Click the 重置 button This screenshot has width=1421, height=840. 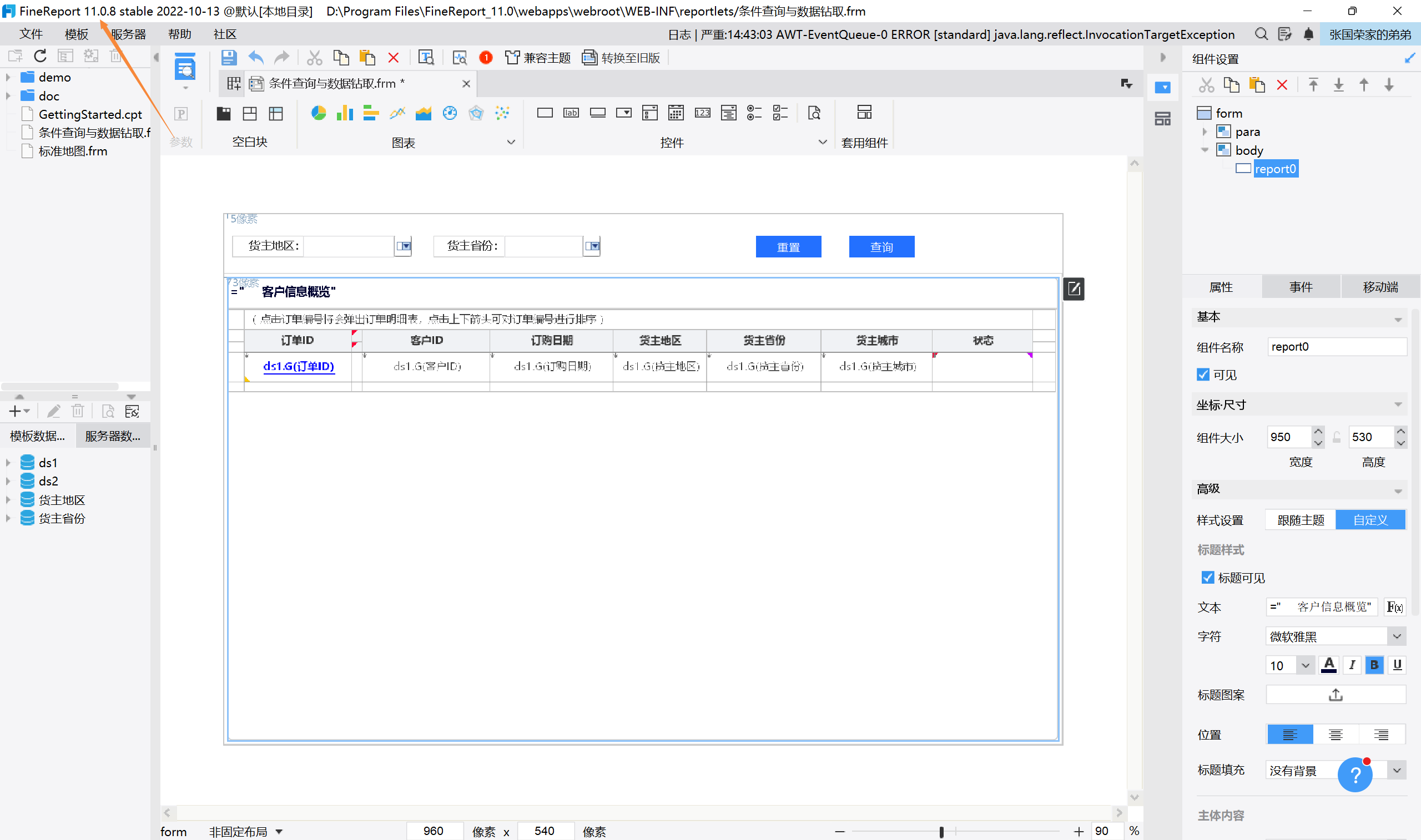(788, 247)
